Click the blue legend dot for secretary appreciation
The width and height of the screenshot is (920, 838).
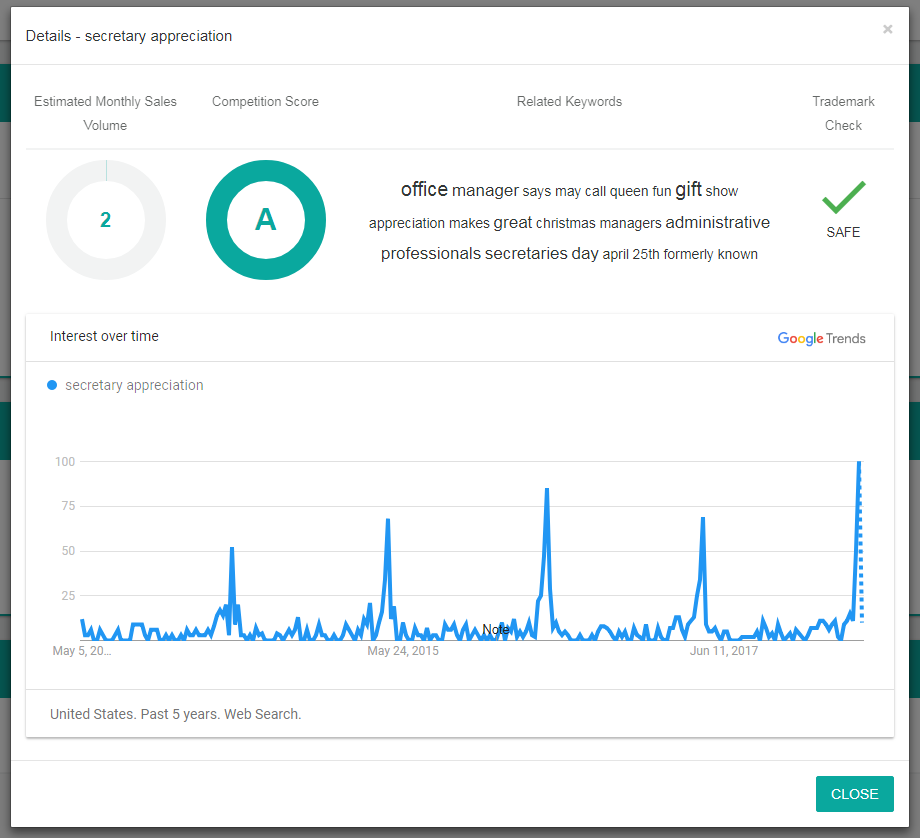click(x=52, y=386)
